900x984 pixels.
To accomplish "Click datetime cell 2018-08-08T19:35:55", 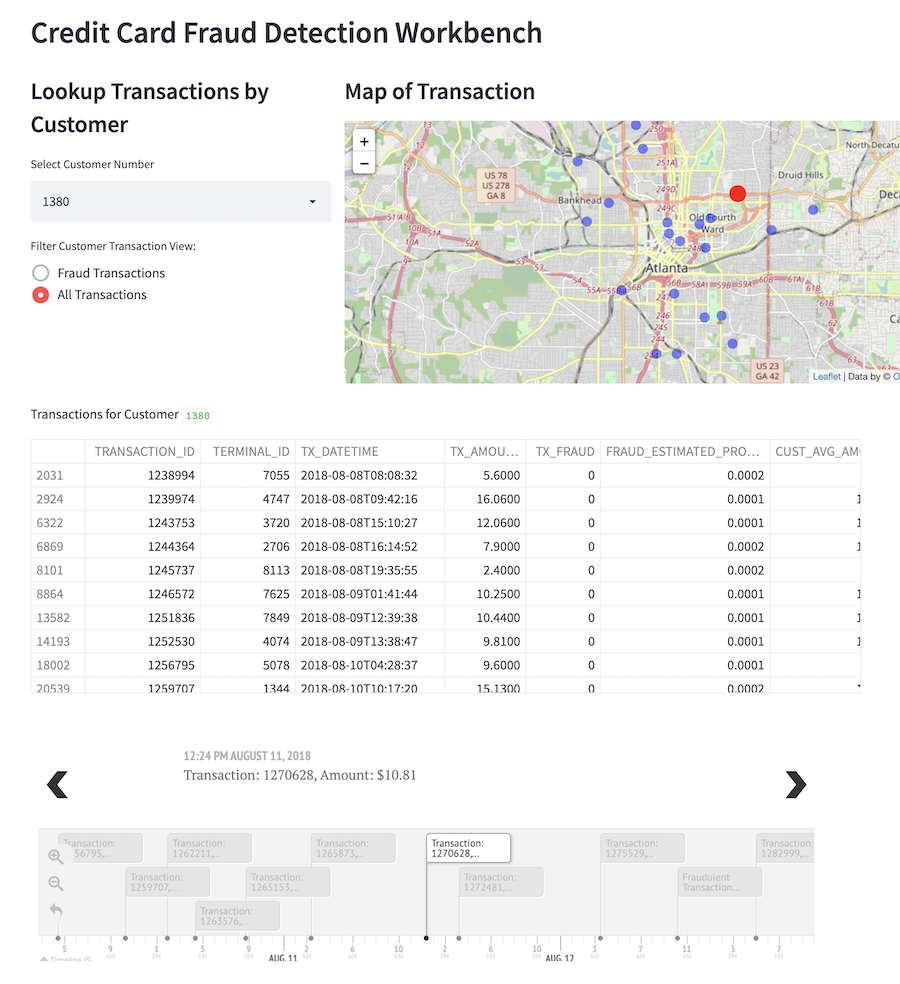I will [370, 570].
